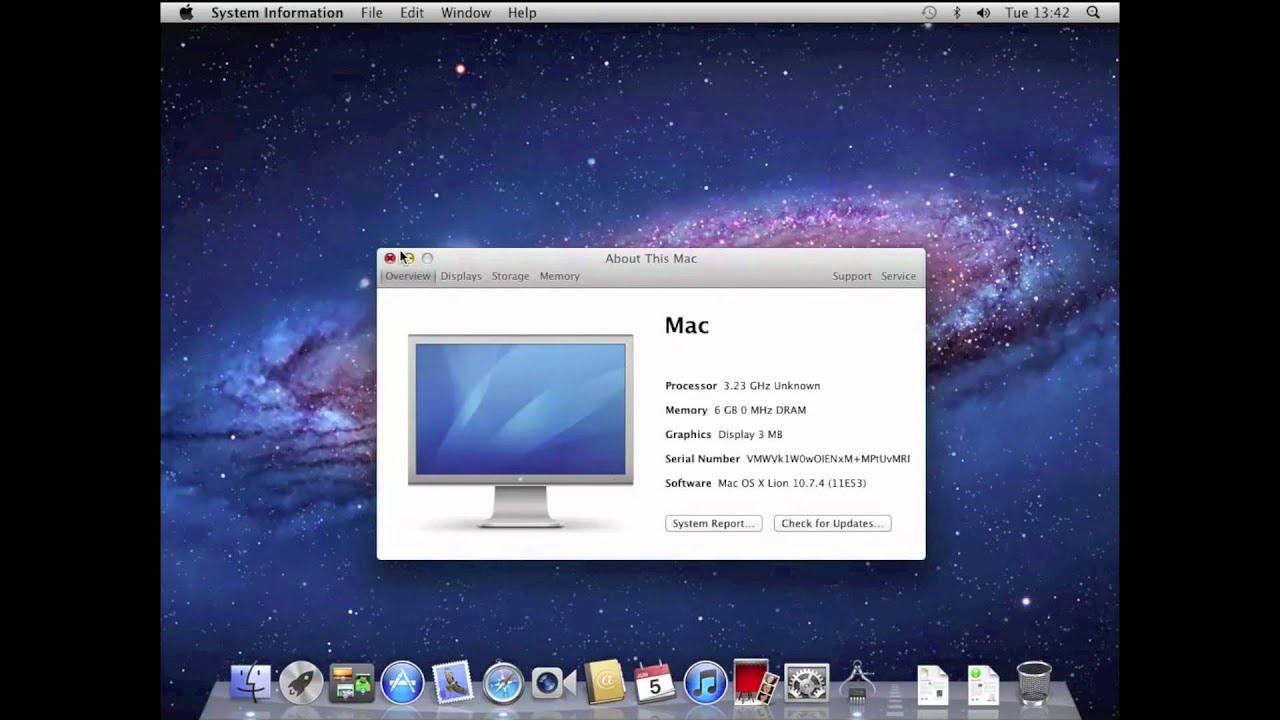Click Check for Updates button
Image resolution: width=1280 pixels, height=720 pixels.
832,523
